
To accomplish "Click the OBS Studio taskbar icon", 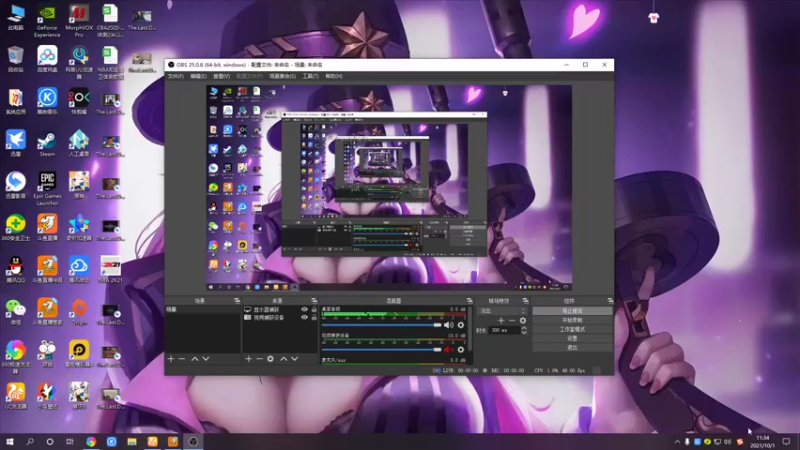I will (193, 442).
